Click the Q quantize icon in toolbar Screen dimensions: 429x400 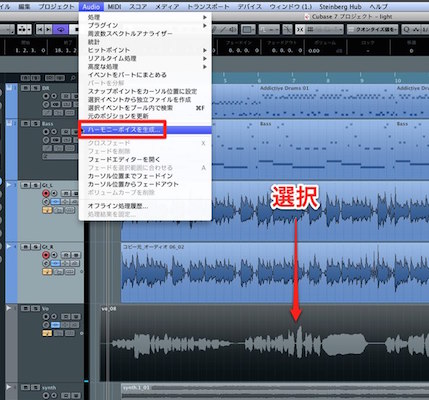pyautogui.click(x=406, y=30)
